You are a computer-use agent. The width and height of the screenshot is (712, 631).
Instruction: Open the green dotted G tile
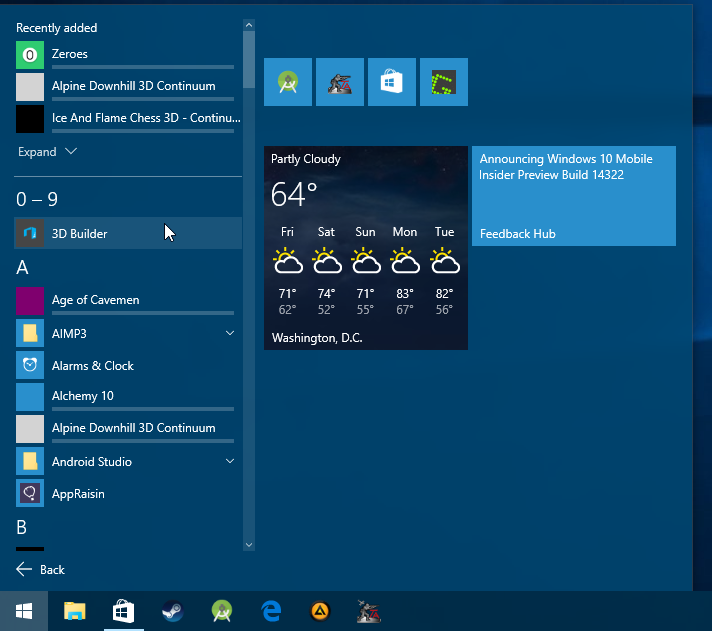pyautogui.click(x=444, y=82)
